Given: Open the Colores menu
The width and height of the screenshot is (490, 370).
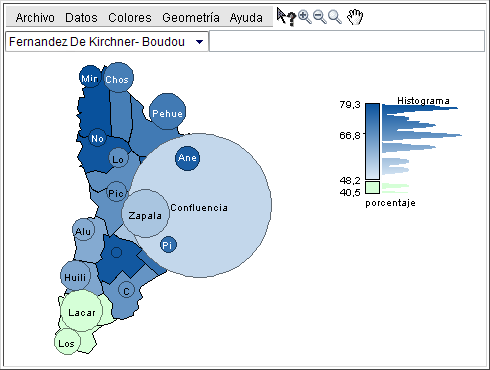Looking at the screenshot, I should pos(130,18).
